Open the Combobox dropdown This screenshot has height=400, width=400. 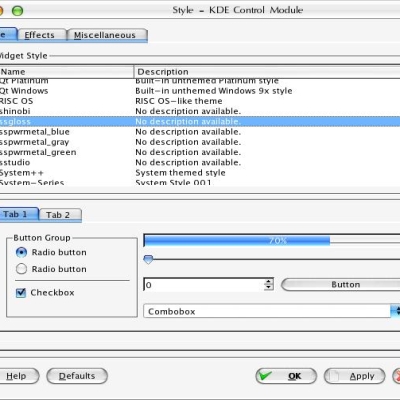coord(272,311)
